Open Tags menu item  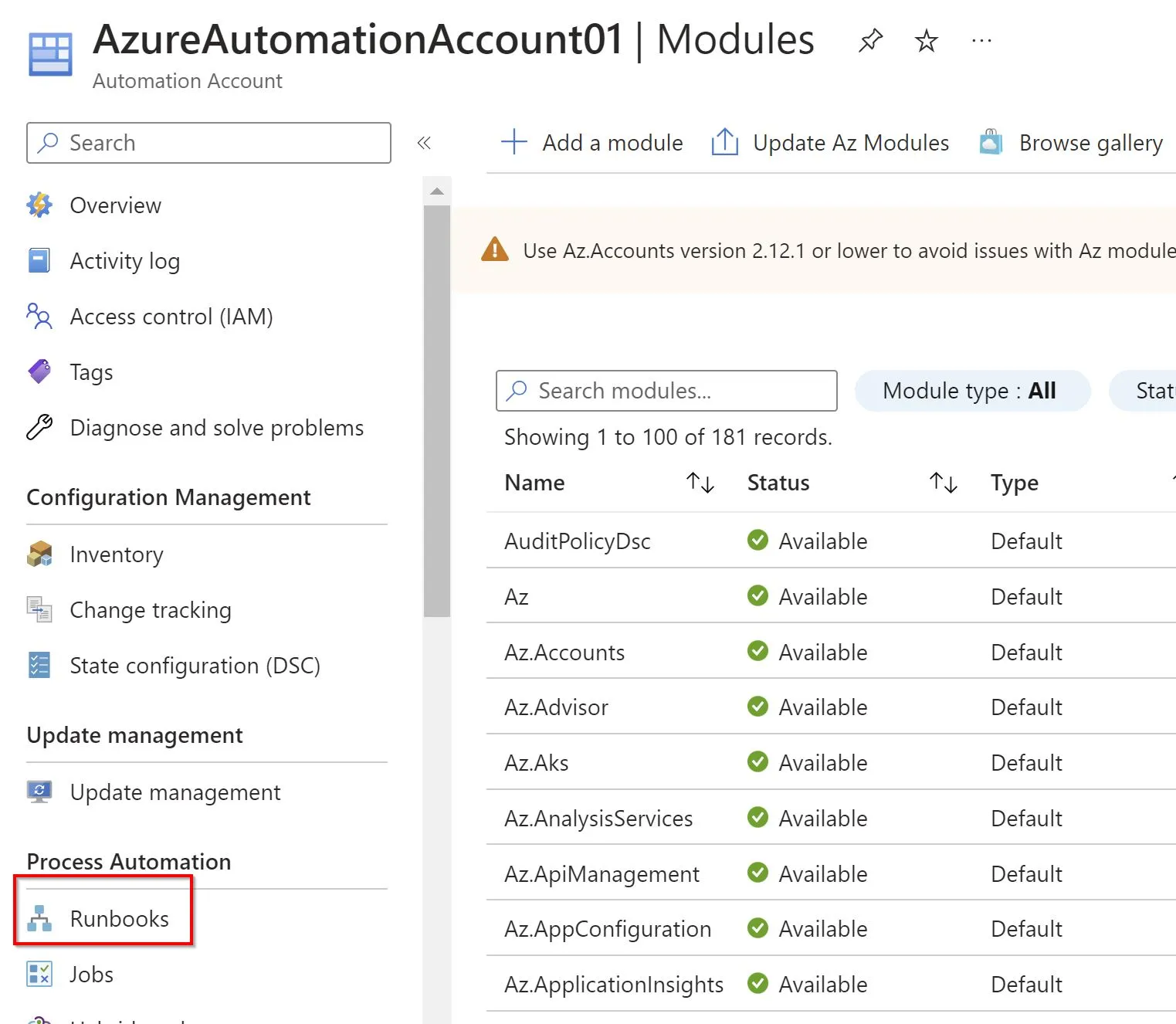(x=92, y=372)
